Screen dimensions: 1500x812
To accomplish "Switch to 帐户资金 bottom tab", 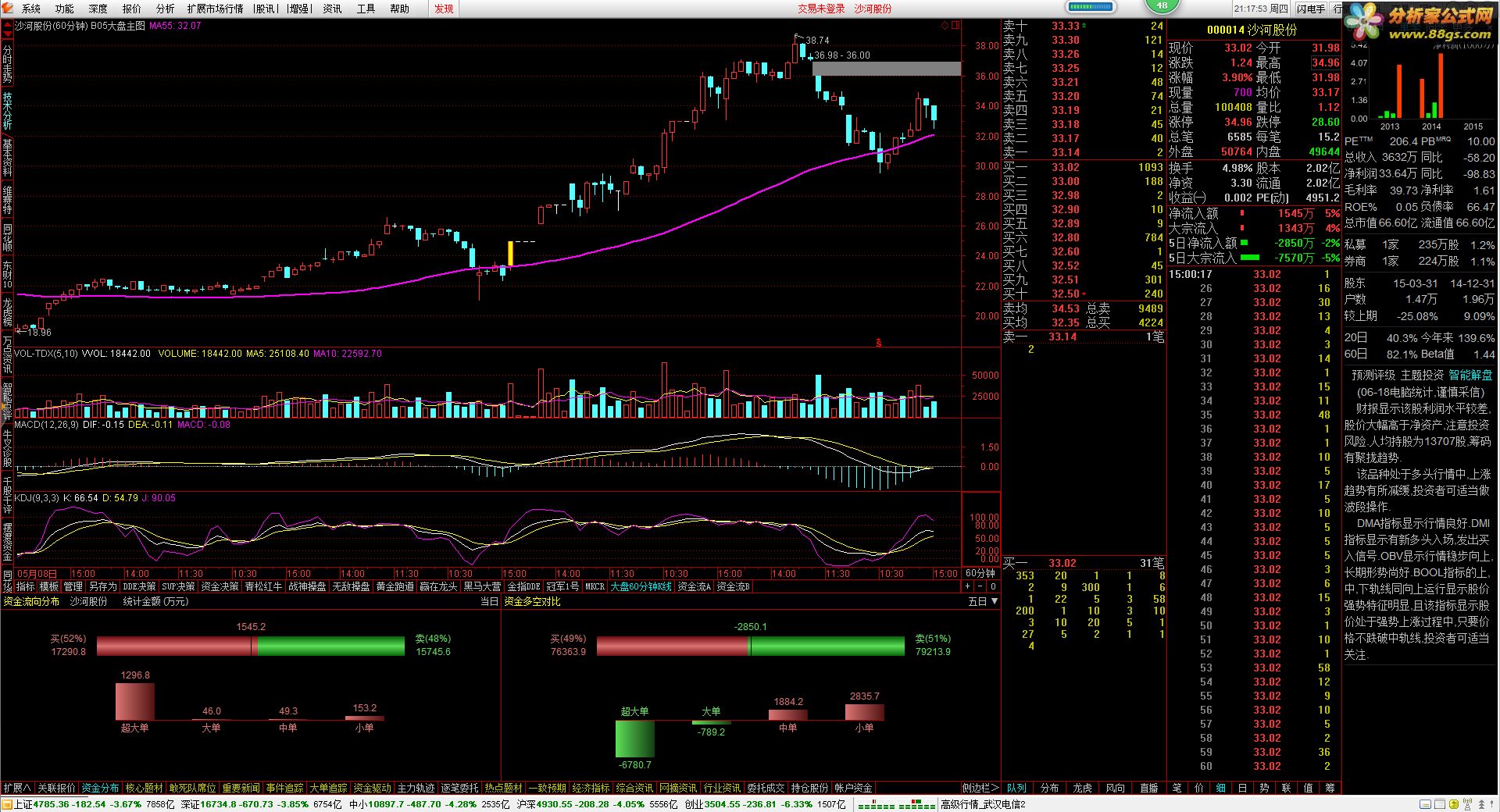I will coord(853,788).
